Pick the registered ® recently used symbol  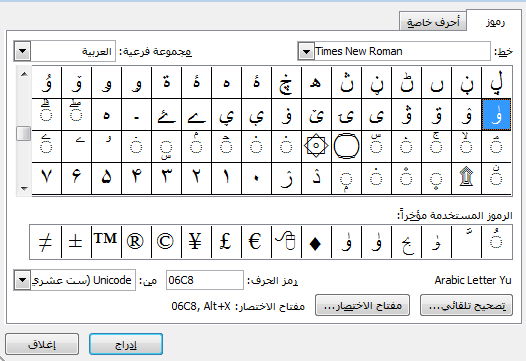(136, 242)
